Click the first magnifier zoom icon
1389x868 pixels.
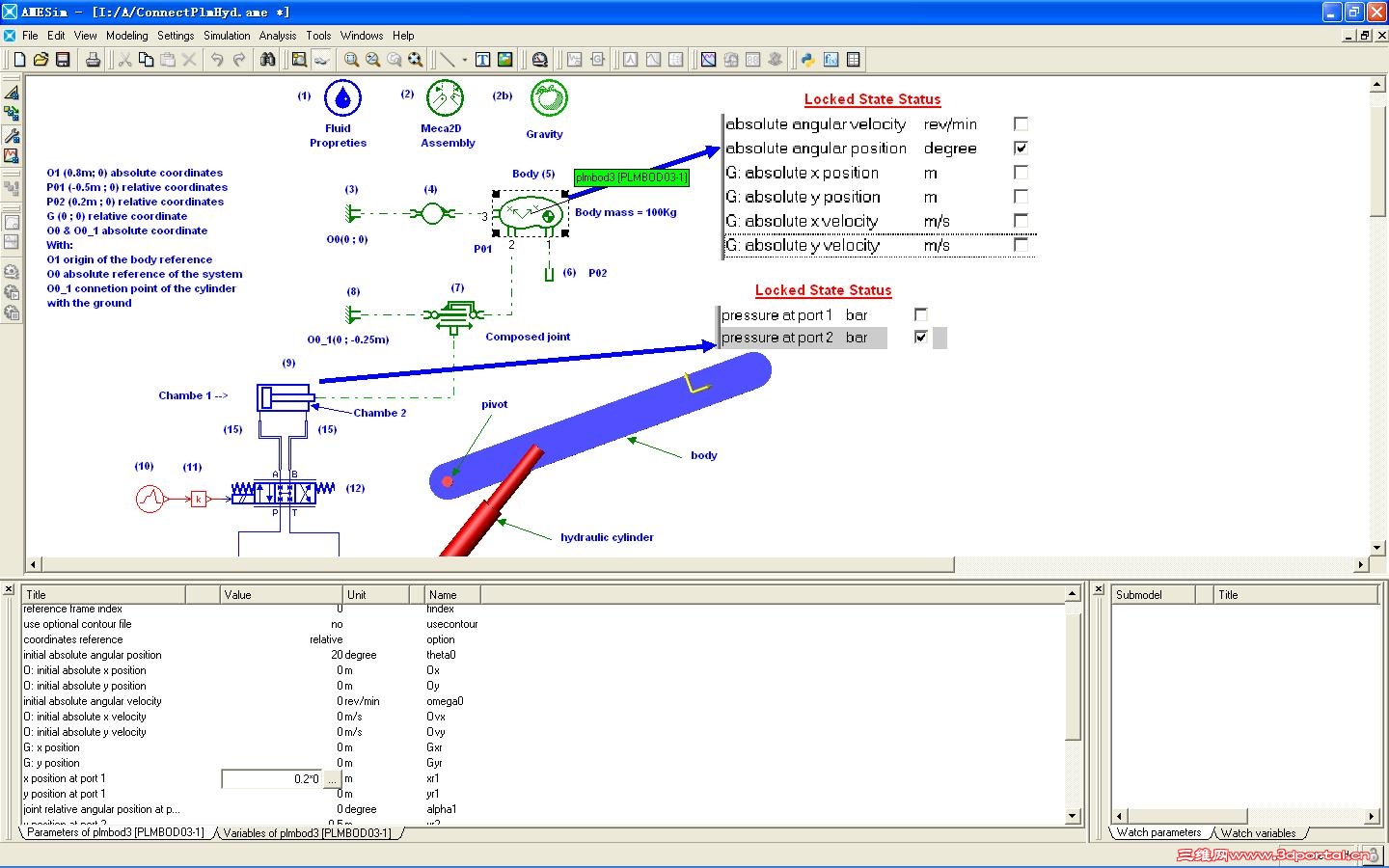[x=351, y=60]
